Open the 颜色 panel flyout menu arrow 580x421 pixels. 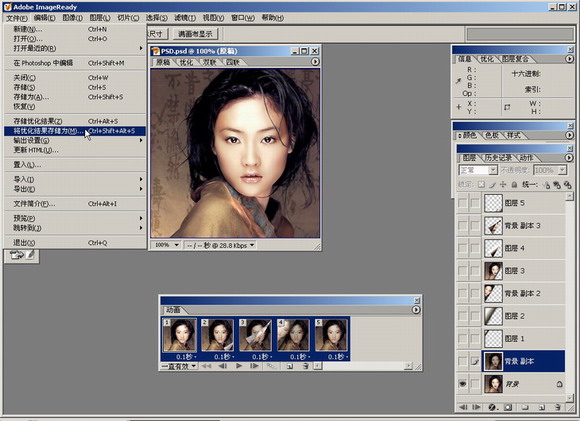click(569, 135)
